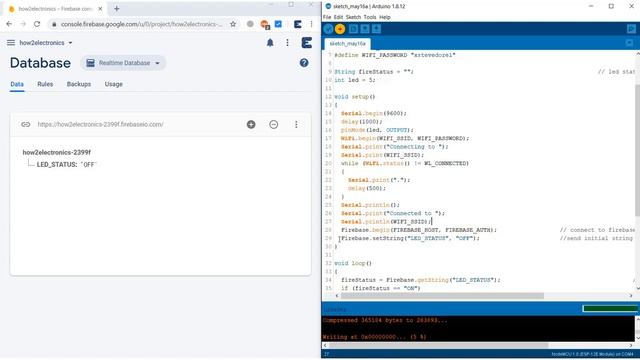640x360 pixels.
Task: Click the "void setup()" code line
Action: [x=355, y=97]
